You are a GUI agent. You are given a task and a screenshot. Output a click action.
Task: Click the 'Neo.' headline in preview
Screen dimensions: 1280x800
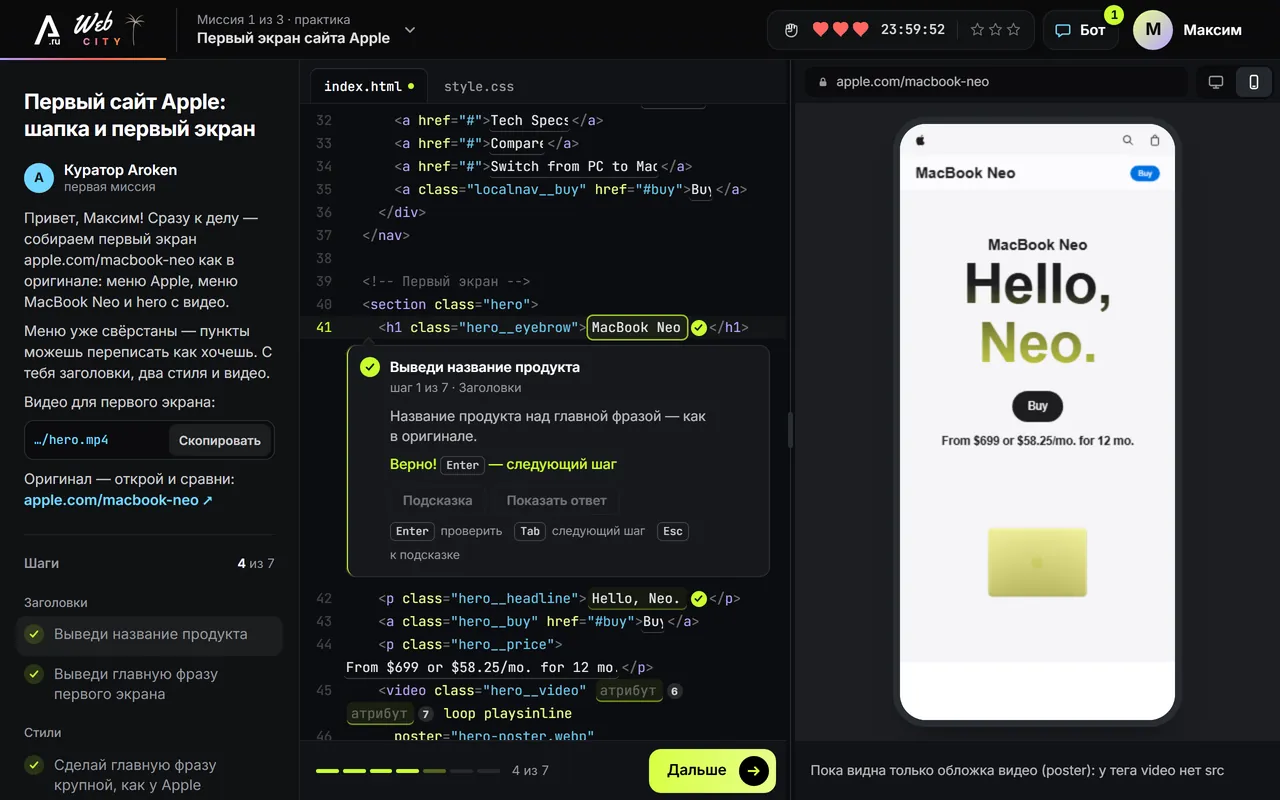tap(1037, 342)
